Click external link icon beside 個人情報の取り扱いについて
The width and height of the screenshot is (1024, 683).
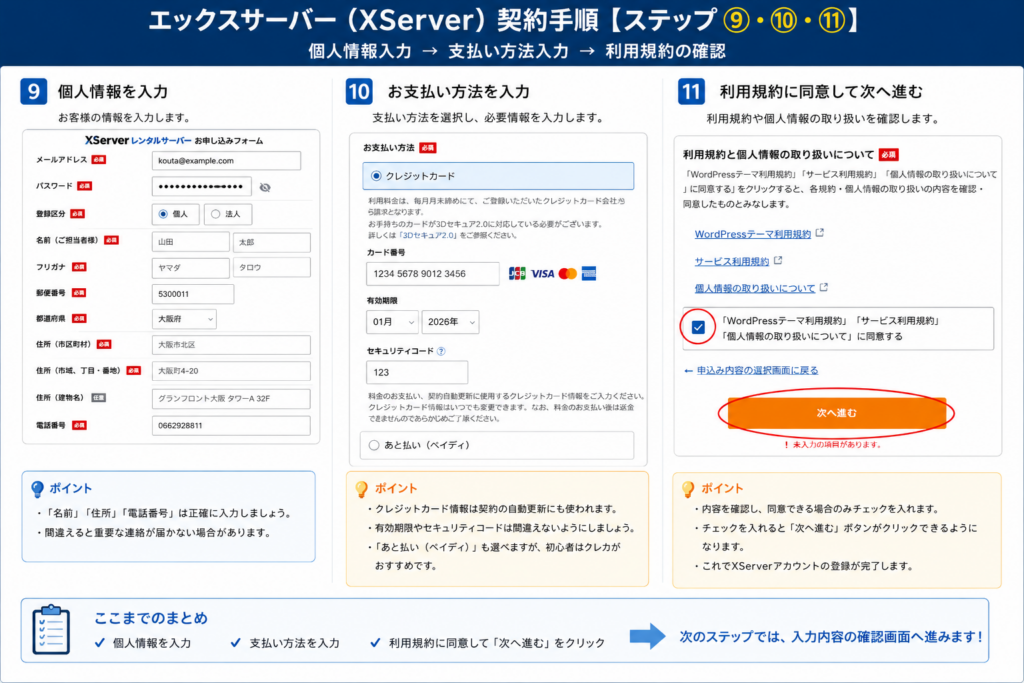(824, 287)
